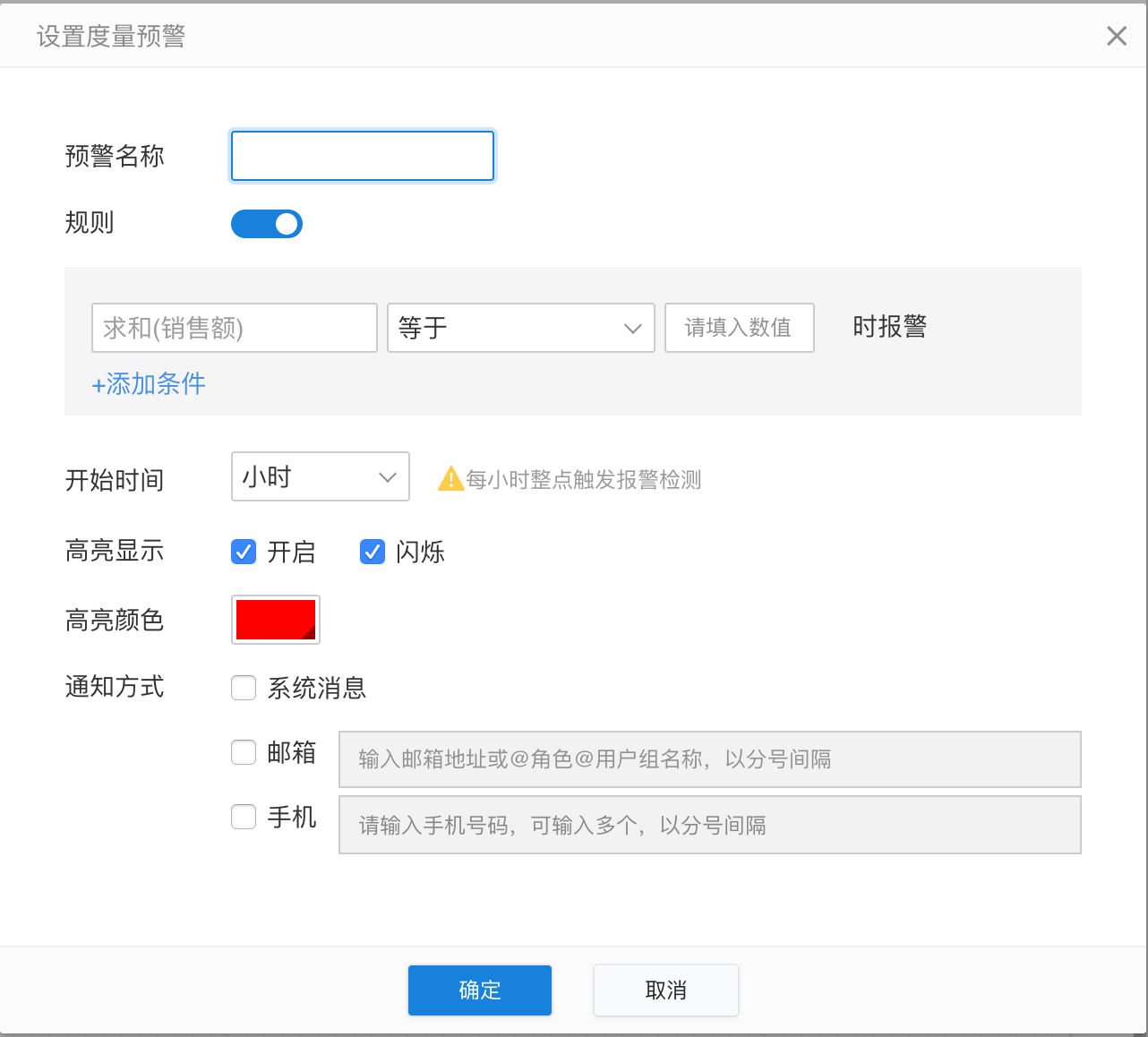This screenshot has height=1037, width=1148.
Task: Click the phone number input field
Action: (709, 825)
